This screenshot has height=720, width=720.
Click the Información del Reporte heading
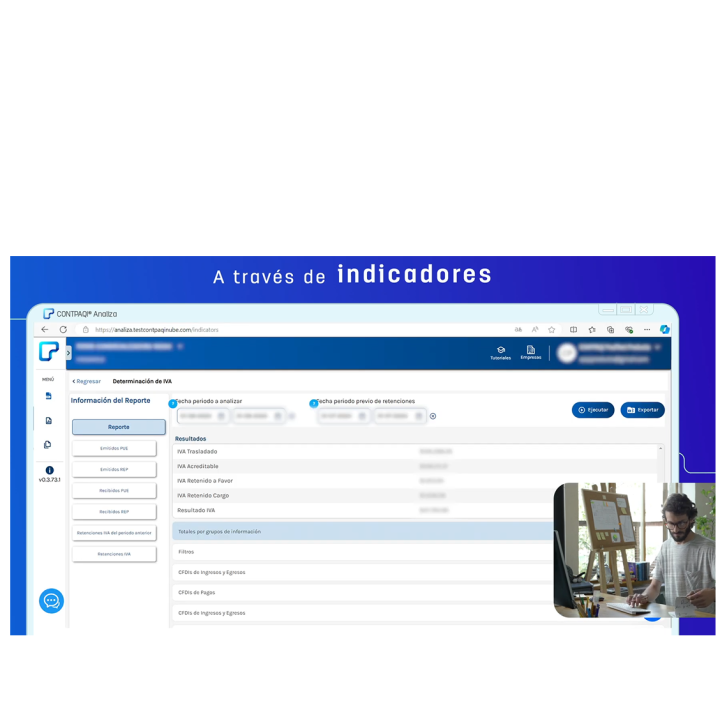pyautogui.click(x=110, y=400)
